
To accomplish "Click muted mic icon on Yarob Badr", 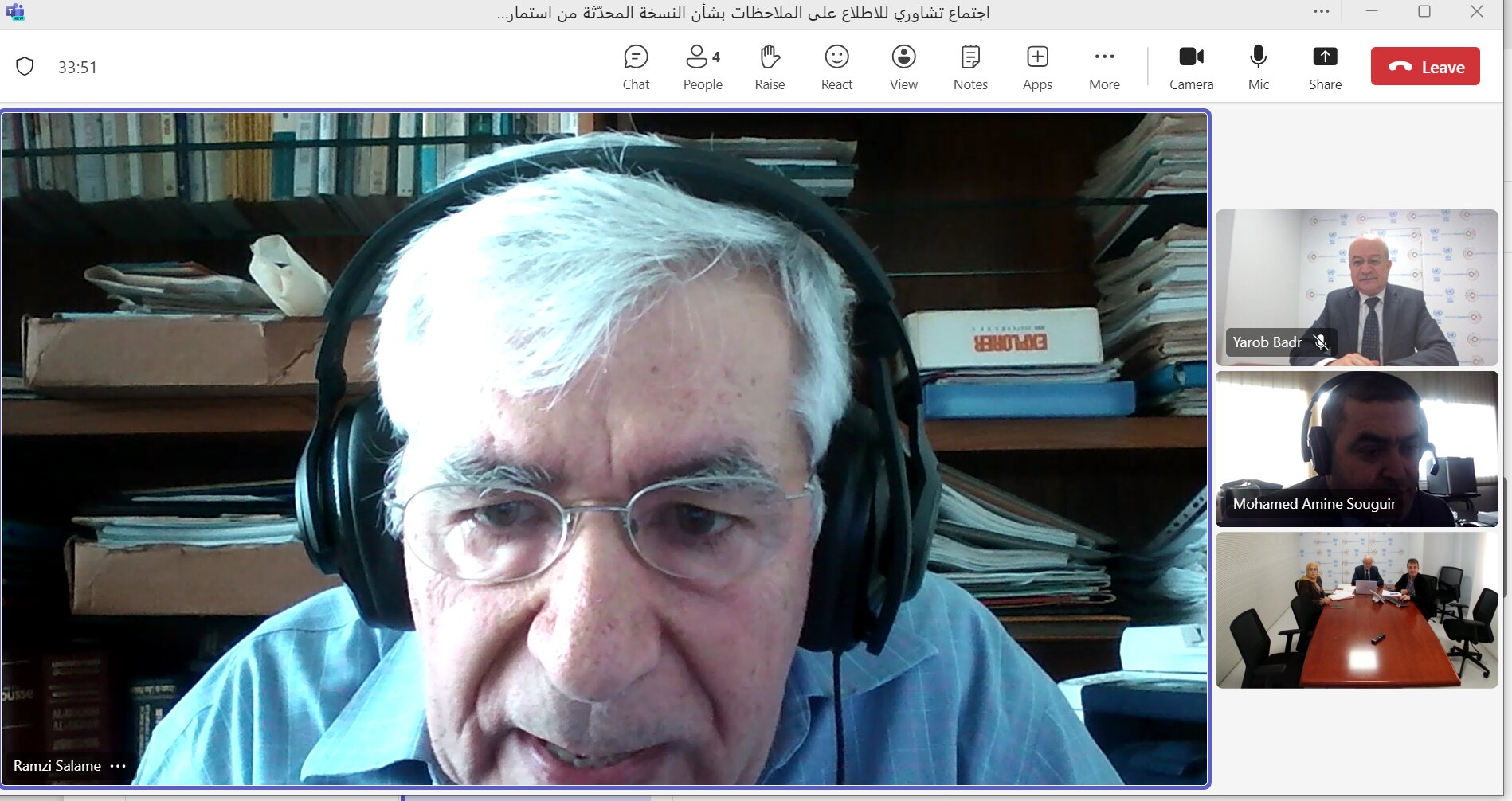I will point(1321,342).
